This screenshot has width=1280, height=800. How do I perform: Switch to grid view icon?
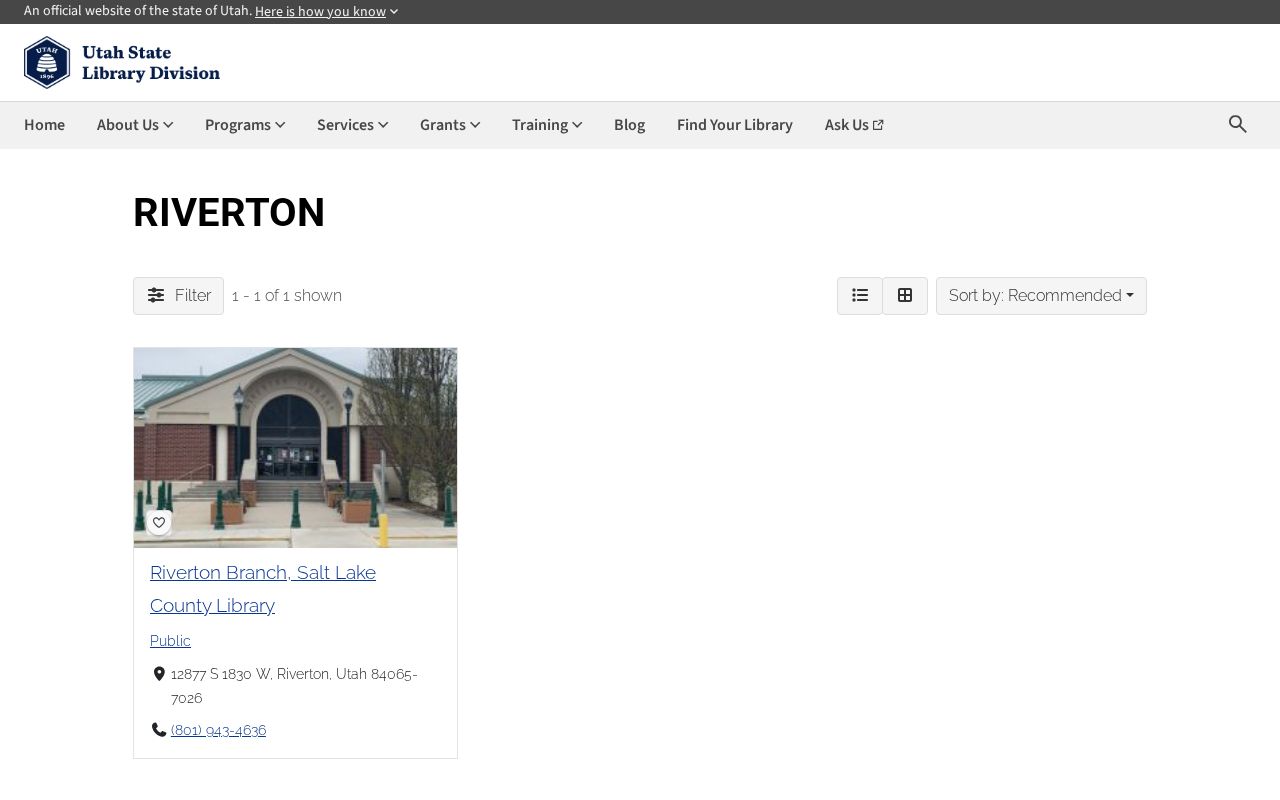905,296
